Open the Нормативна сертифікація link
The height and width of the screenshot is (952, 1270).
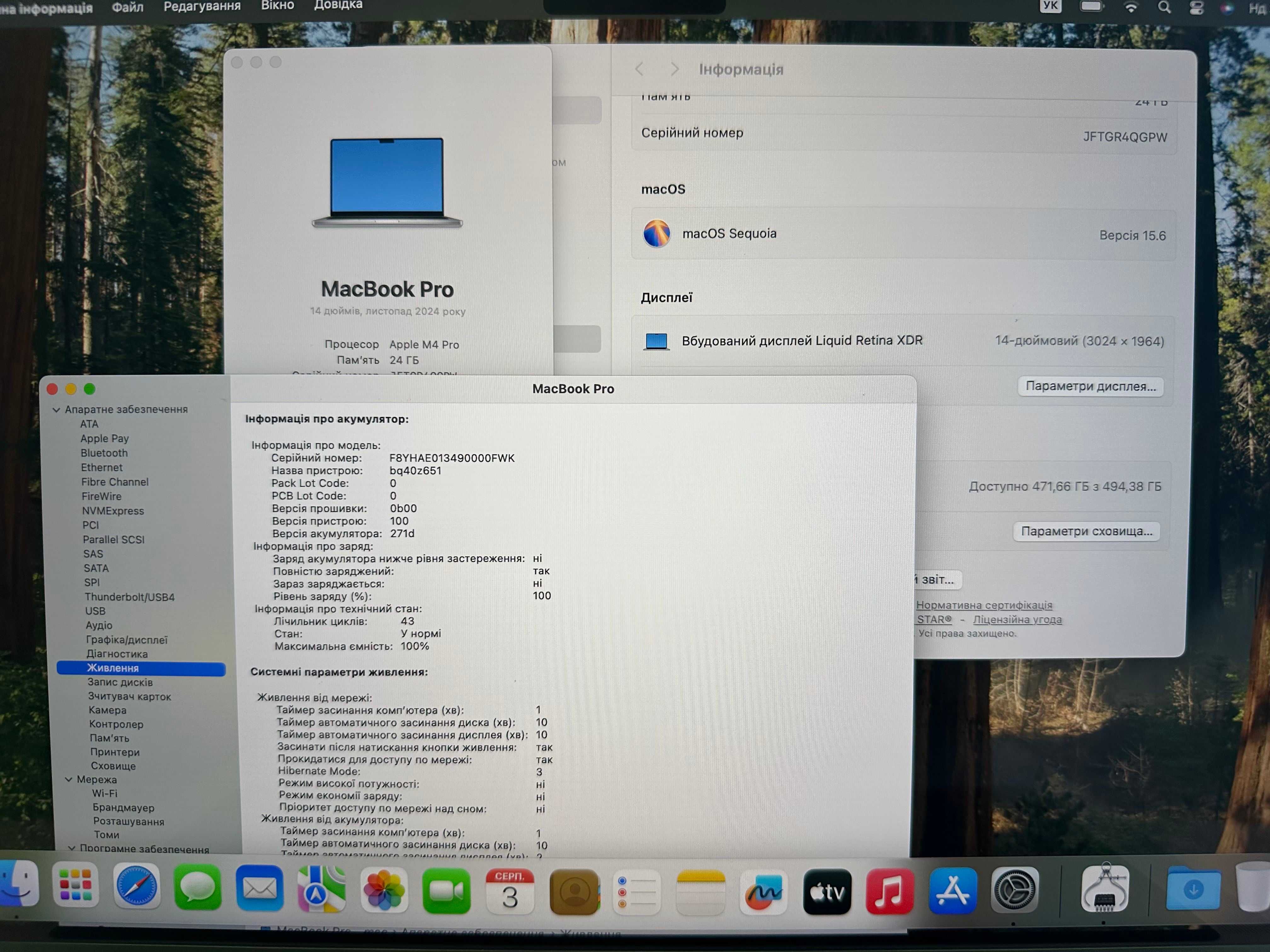pos(984,605)
